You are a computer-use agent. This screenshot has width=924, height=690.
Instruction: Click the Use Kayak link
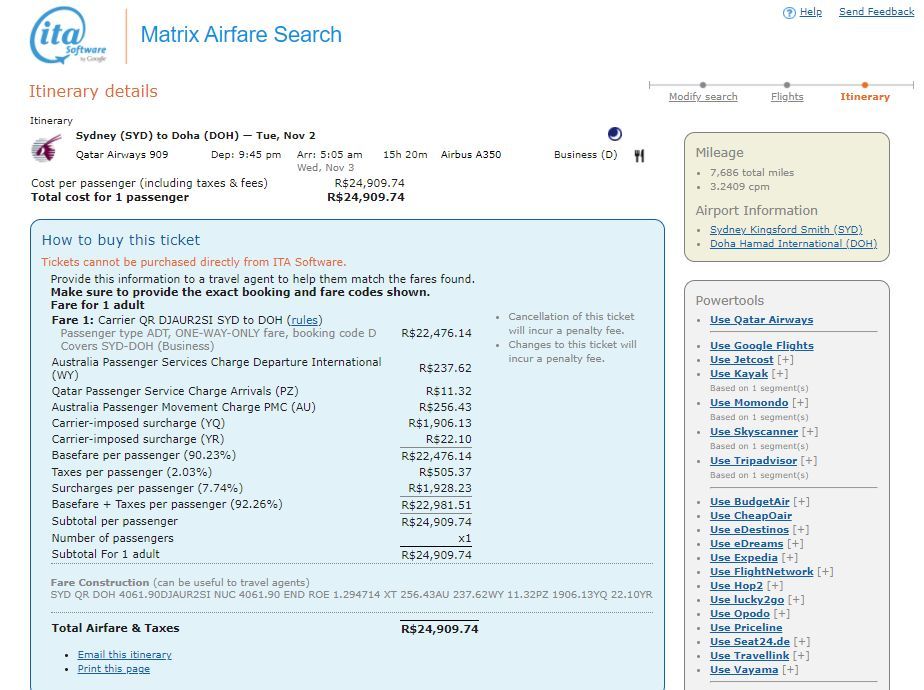(739, 374)
